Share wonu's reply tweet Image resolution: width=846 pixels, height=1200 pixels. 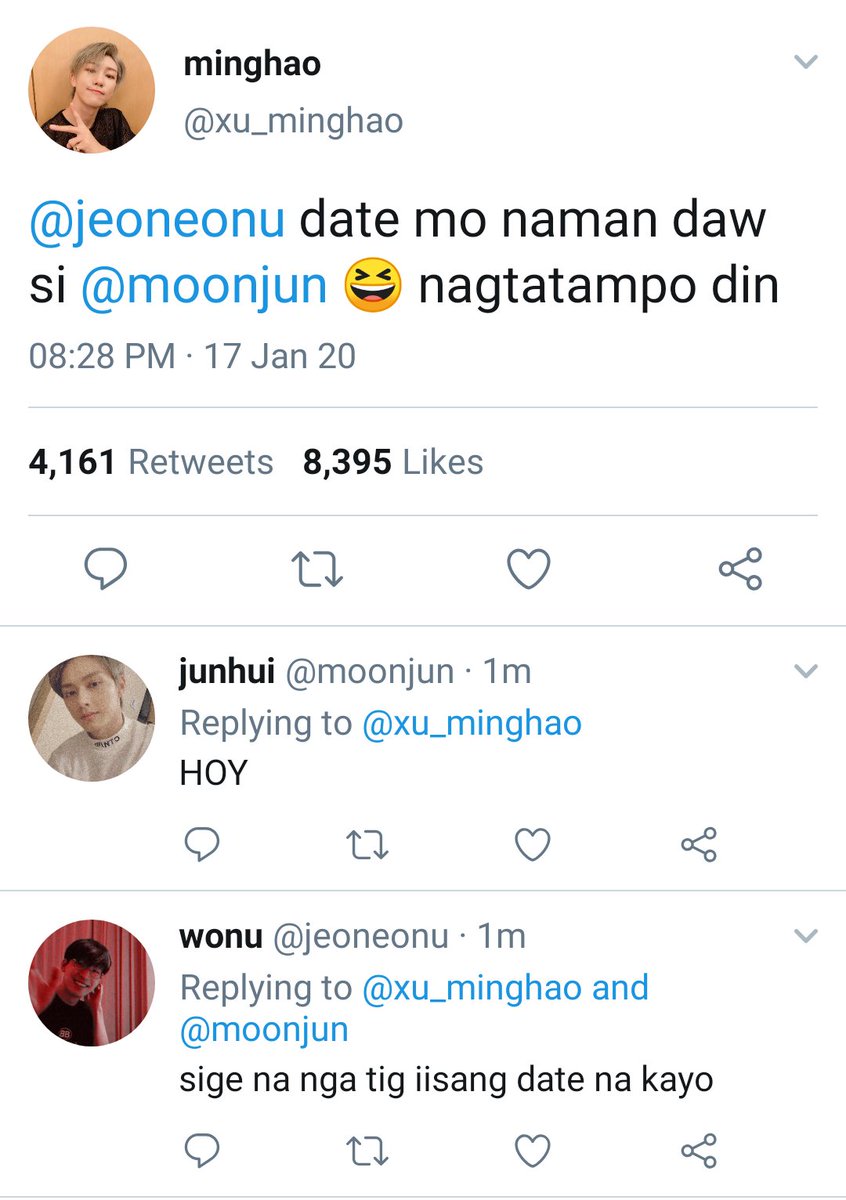click(699, 1149)
